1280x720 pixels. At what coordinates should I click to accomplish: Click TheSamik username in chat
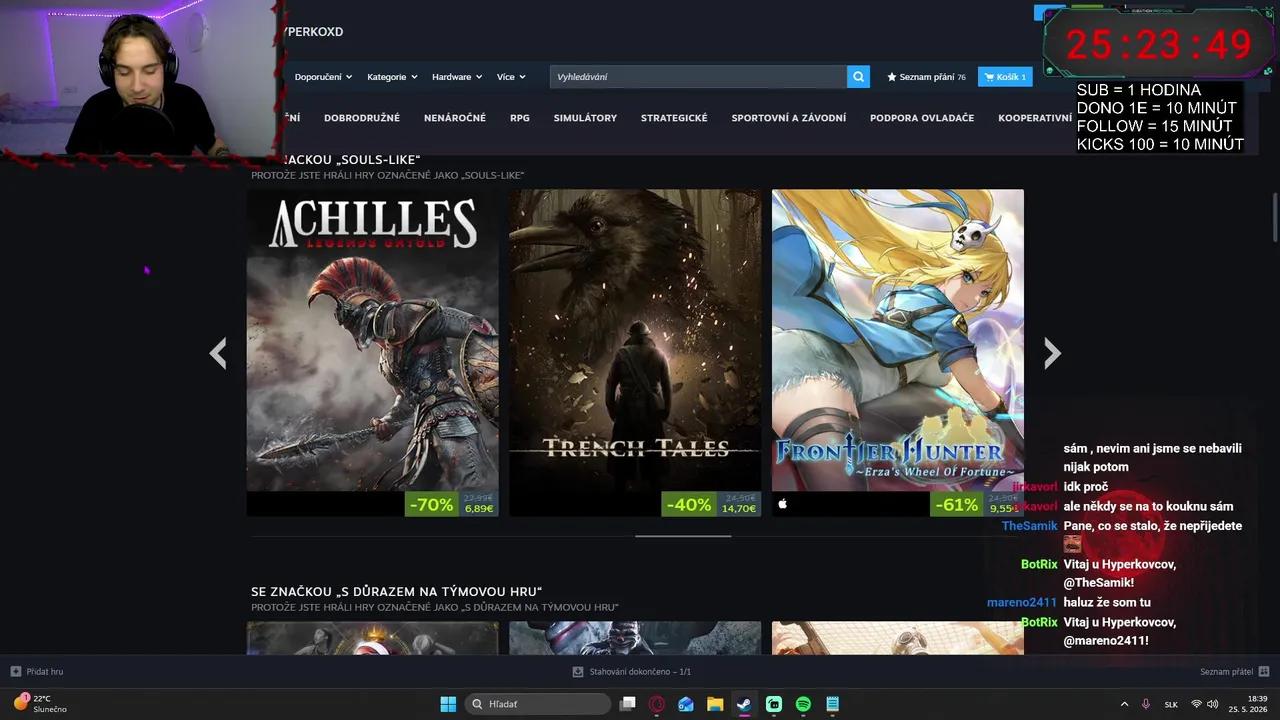click(x=1029, y=526)
